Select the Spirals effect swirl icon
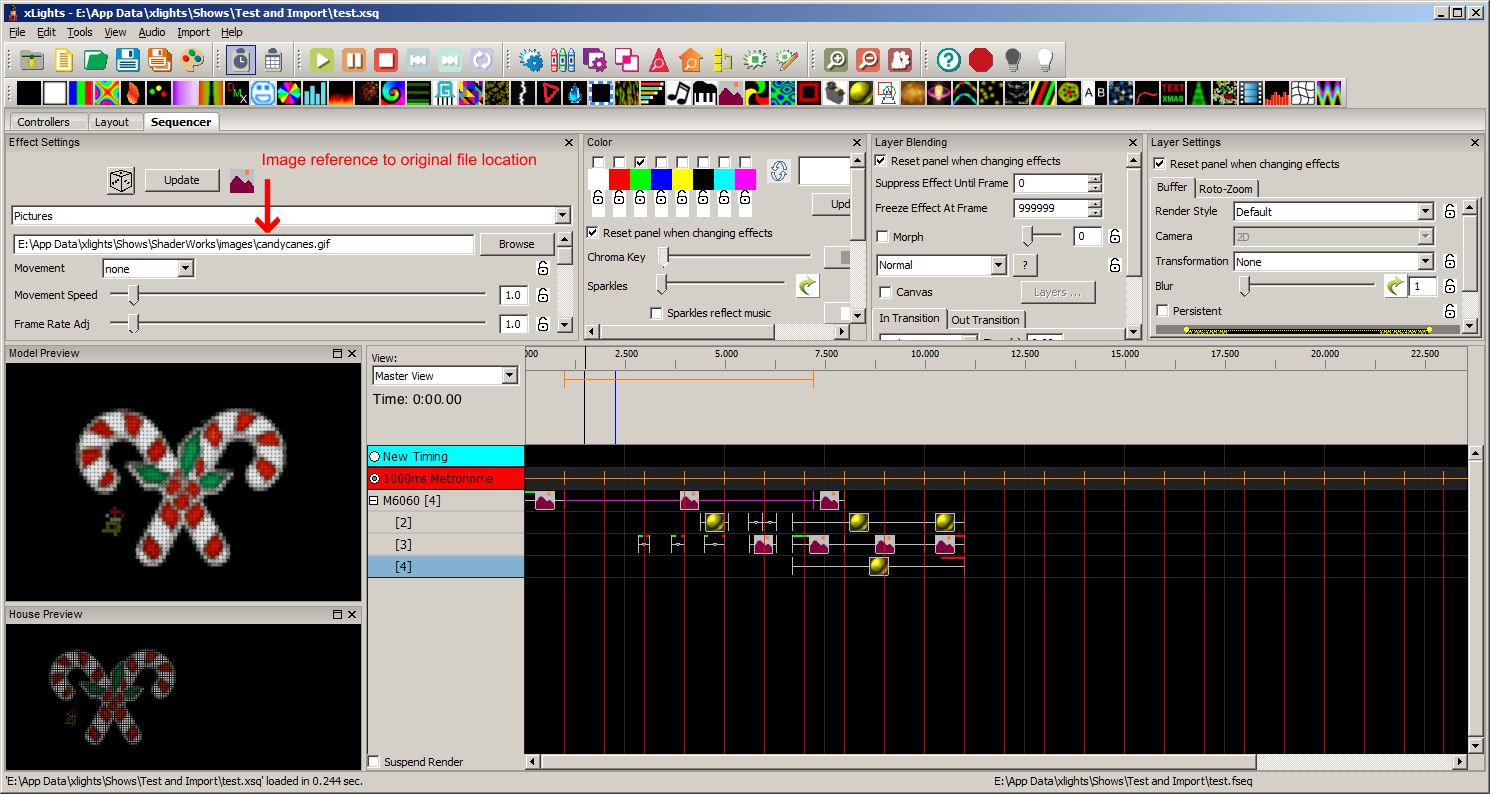 point(393,93)
